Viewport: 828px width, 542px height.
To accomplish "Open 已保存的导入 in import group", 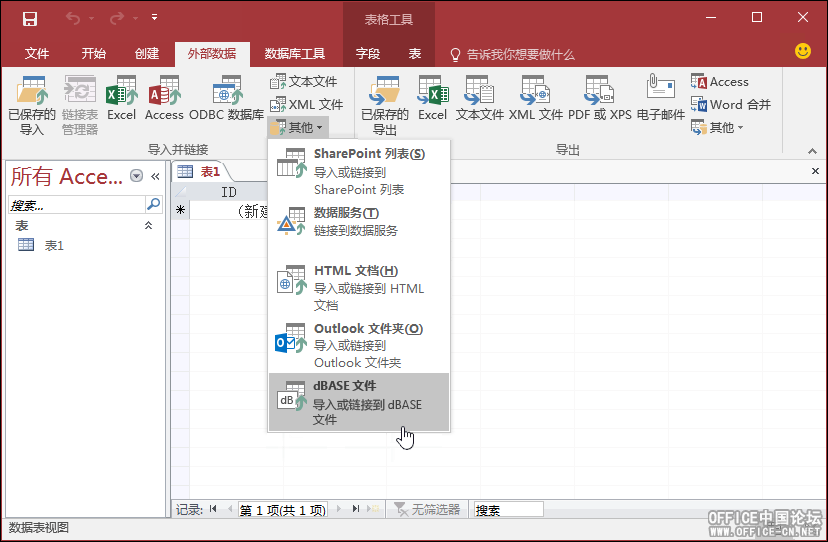I will (32, 105).
